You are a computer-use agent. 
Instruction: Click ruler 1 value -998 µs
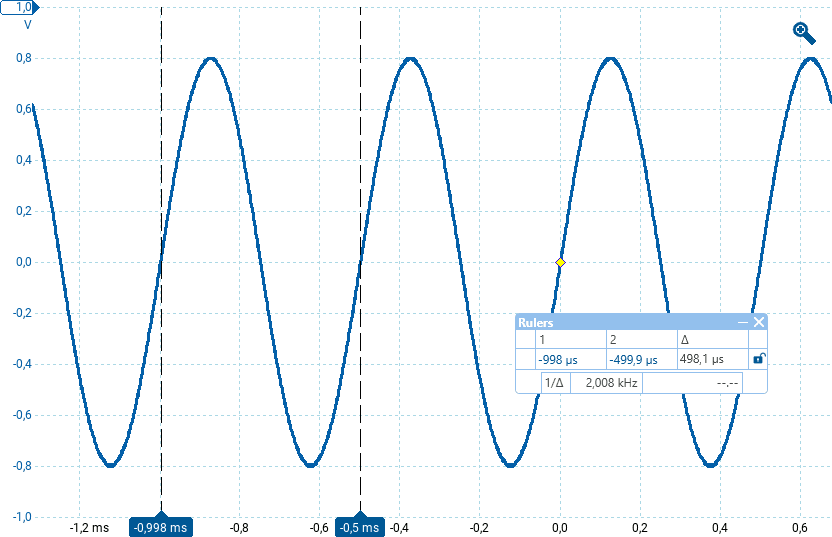click(x=558, y=360)
